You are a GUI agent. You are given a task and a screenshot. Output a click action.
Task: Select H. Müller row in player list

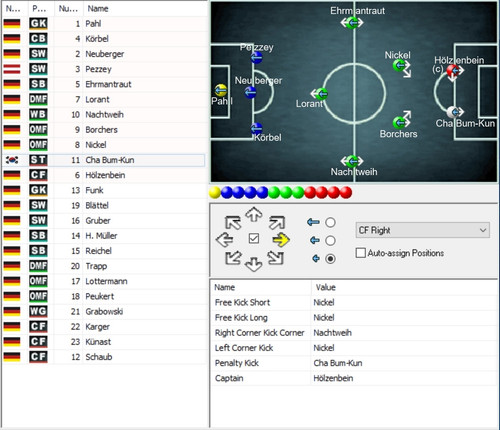(104, 236)
